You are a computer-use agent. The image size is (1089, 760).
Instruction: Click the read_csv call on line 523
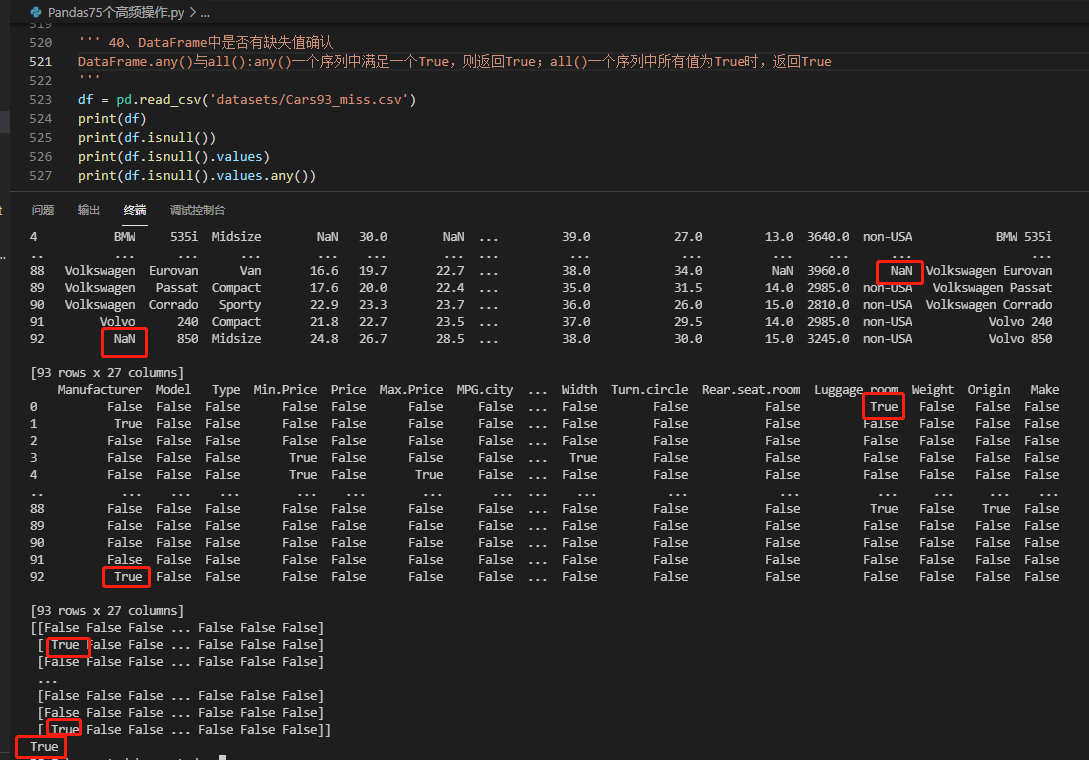(x=170, y=99)
